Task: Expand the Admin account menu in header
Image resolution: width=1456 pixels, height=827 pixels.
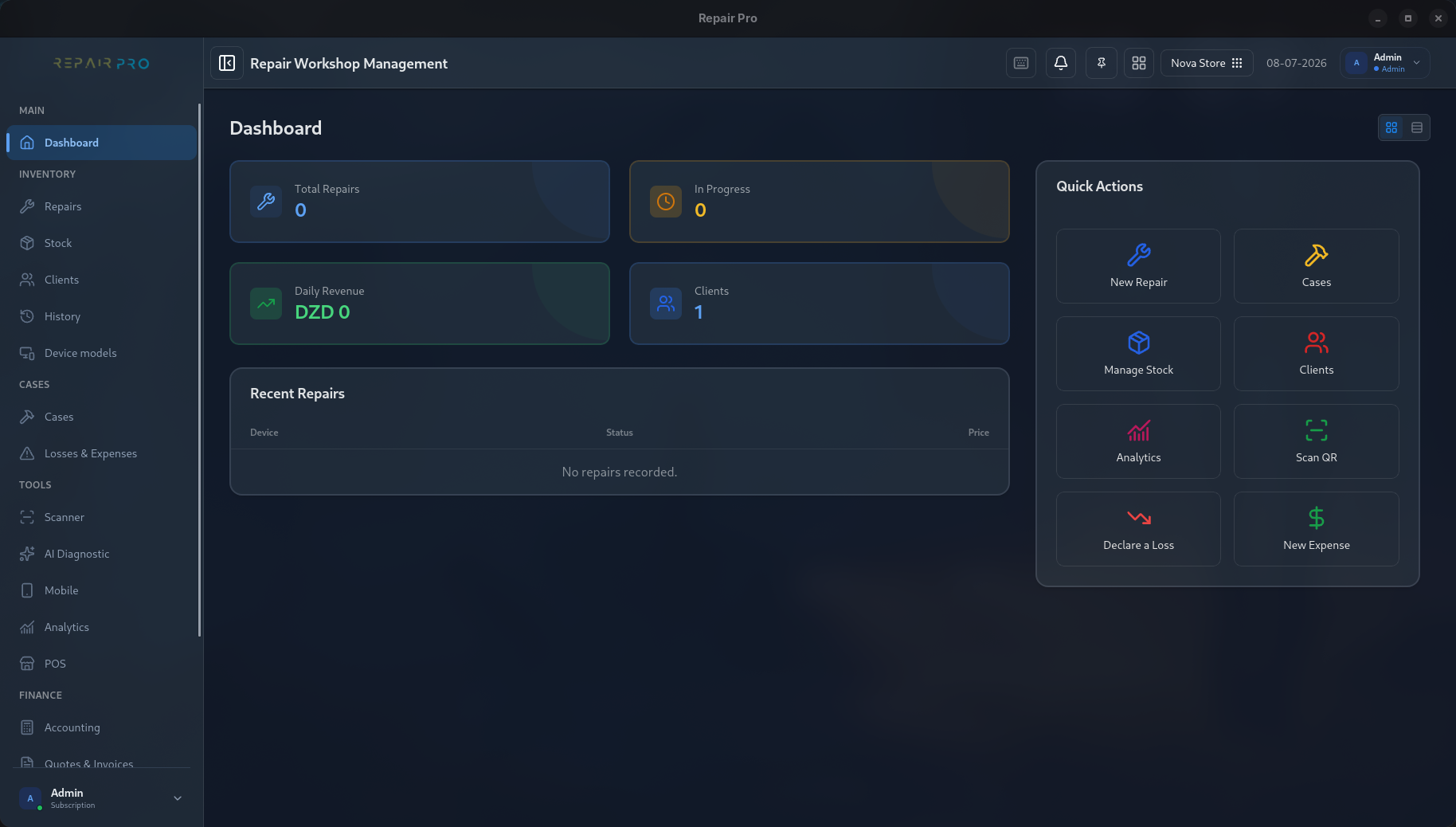Action: [x=1385, y=63]
